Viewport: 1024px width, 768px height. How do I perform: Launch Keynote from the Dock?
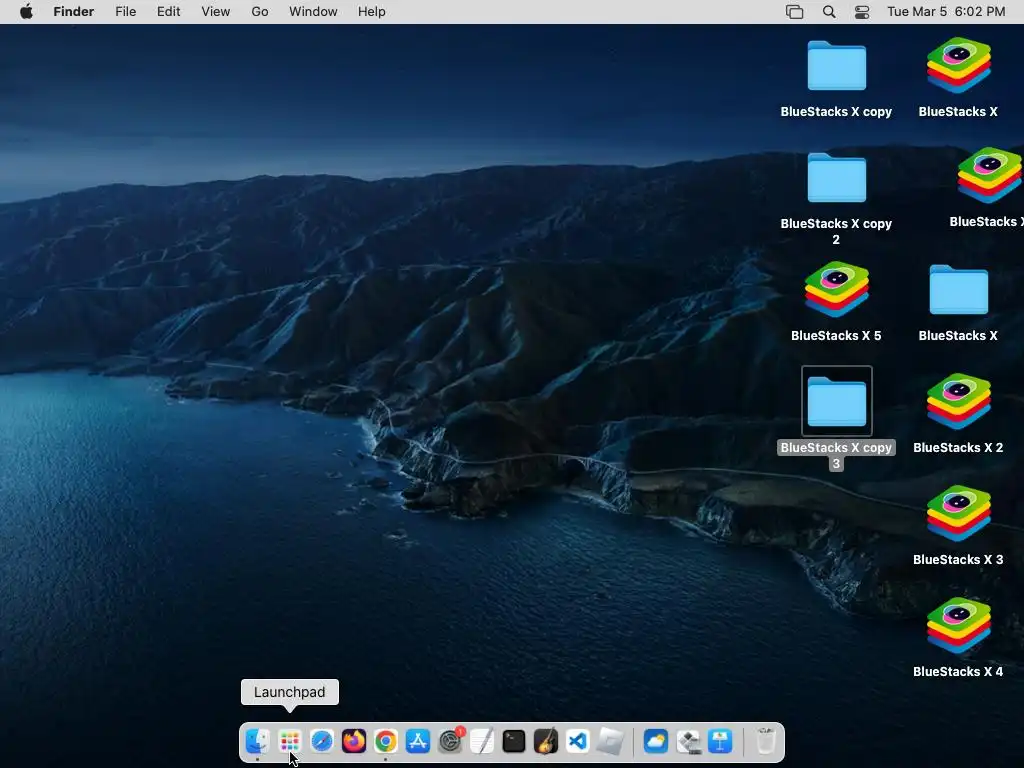tap(720, 741)
